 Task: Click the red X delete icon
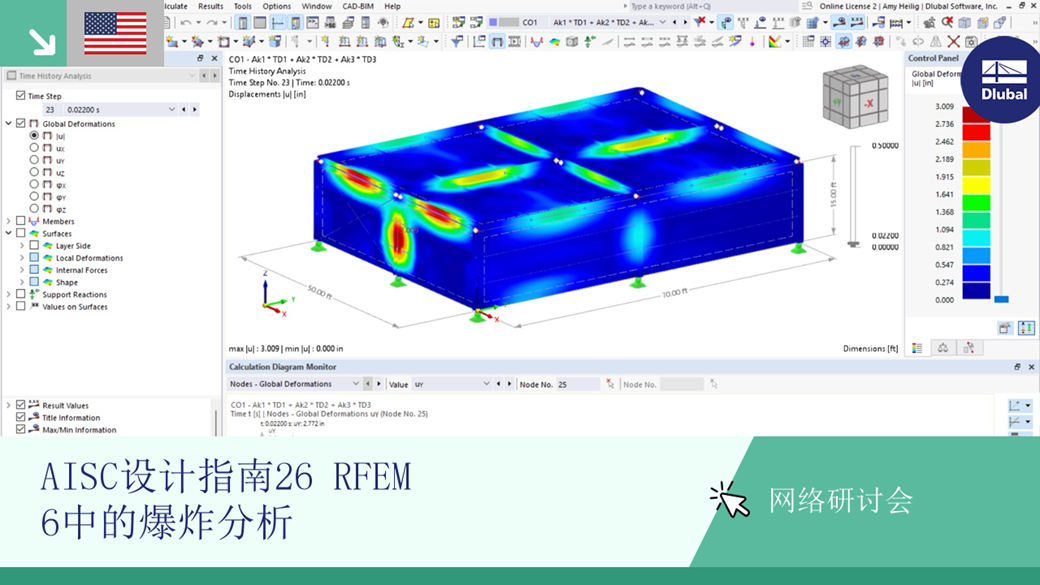click(953, 42)
